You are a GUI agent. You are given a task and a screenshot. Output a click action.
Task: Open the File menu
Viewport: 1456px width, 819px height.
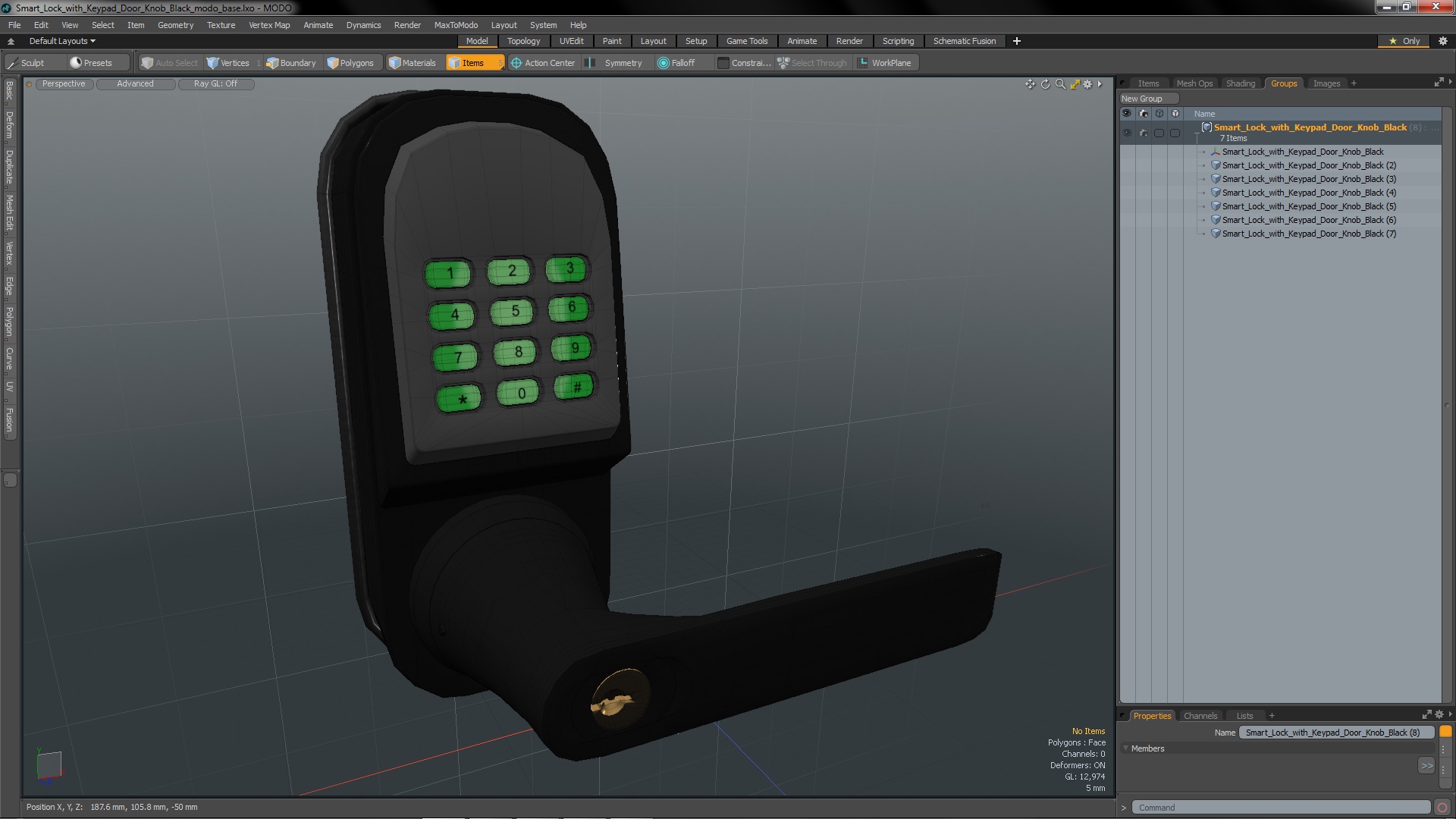coord(14,25)
